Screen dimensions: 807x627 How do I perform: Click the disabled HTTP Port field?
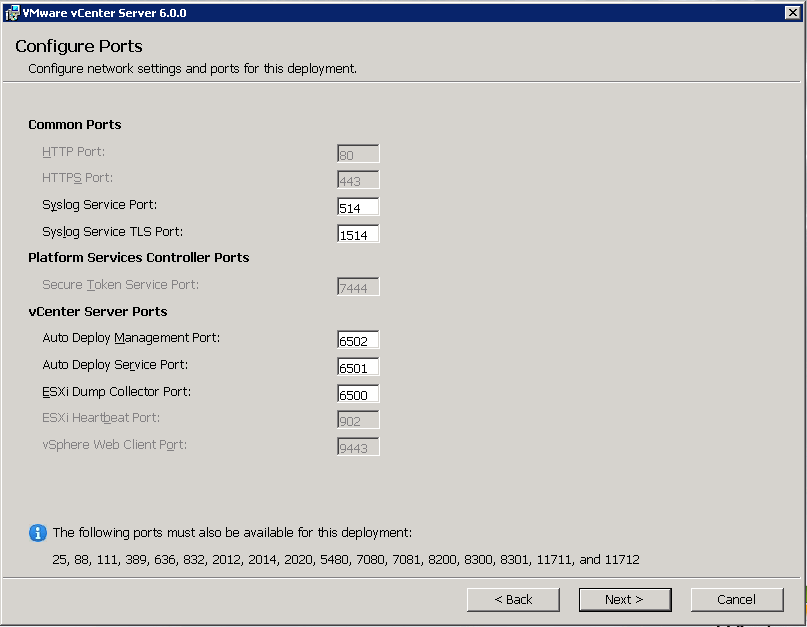358,154
